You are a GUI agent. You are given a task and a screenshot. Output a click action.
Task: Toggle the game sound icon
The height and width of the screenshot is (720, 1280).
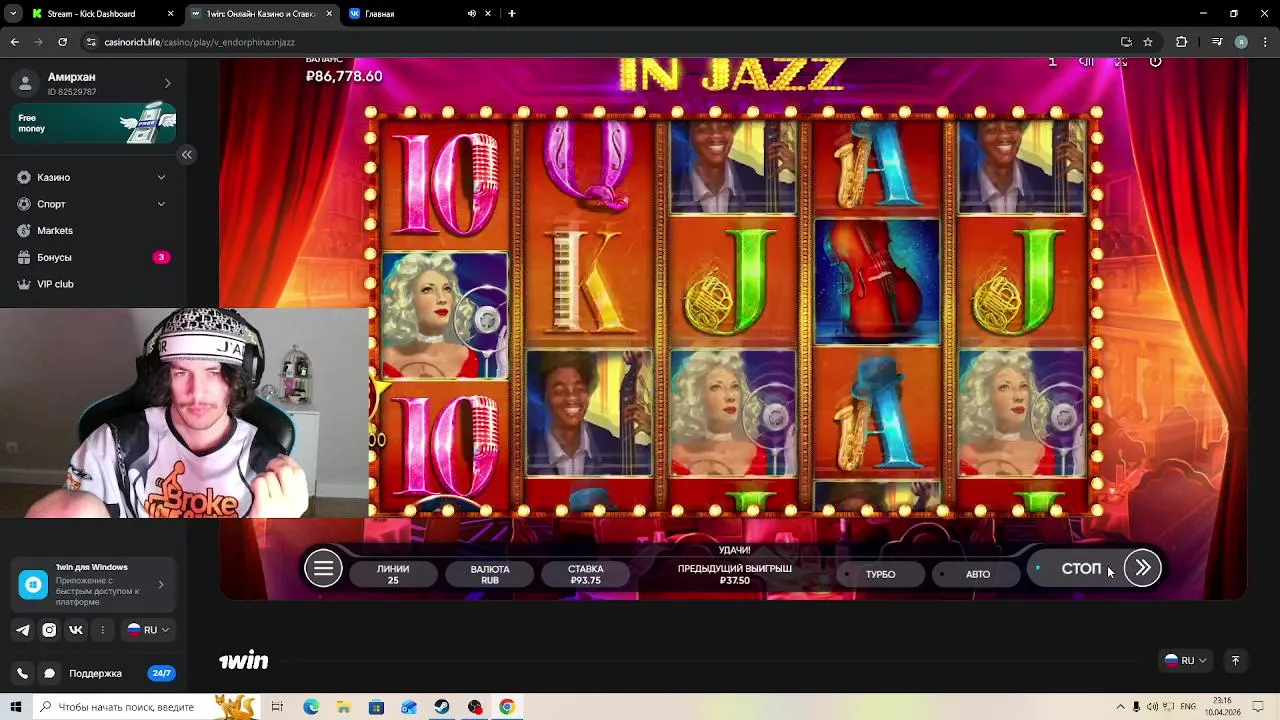(x=1087, y=62)
